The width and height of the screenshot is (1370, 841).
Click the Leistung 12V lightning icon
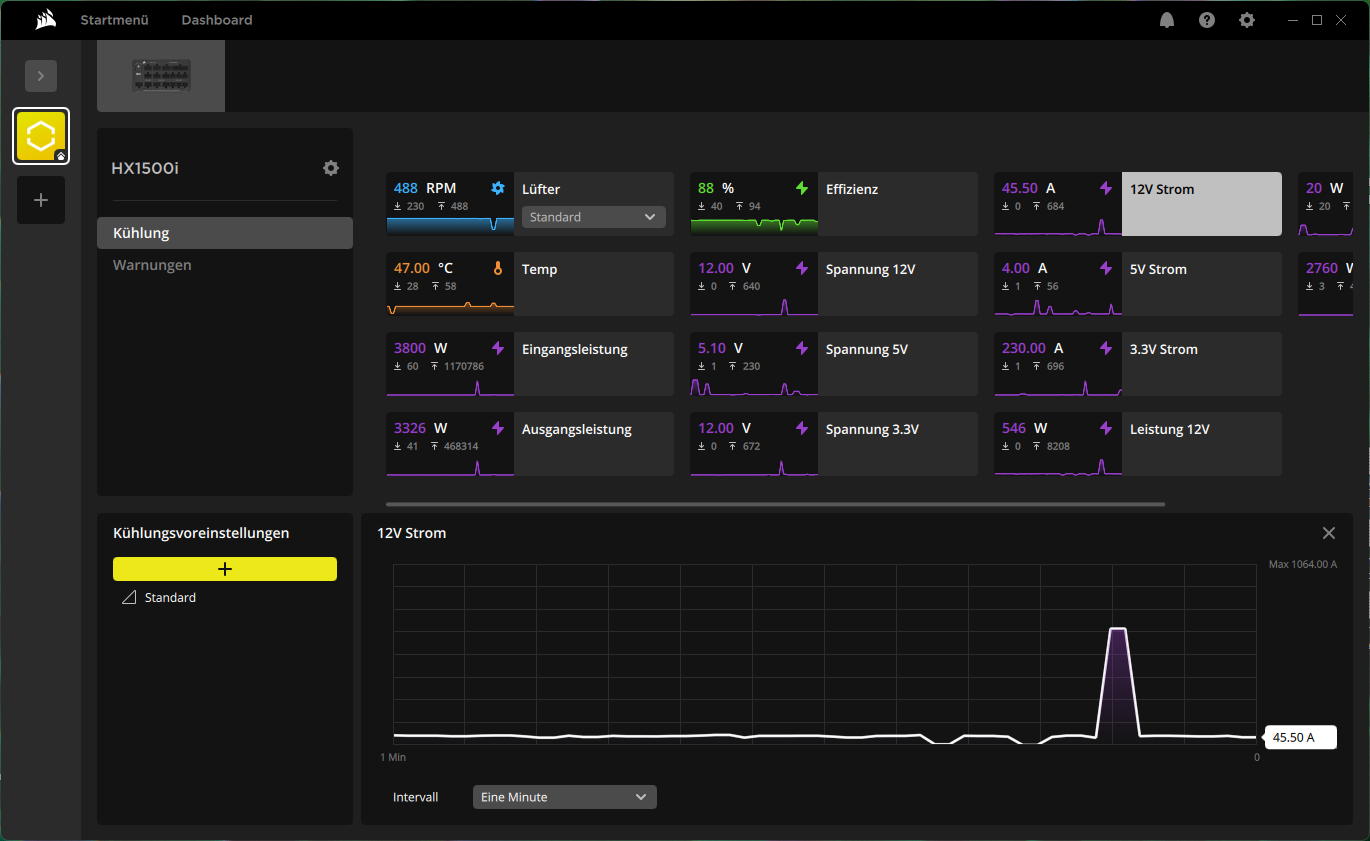tap(1106, 428)
